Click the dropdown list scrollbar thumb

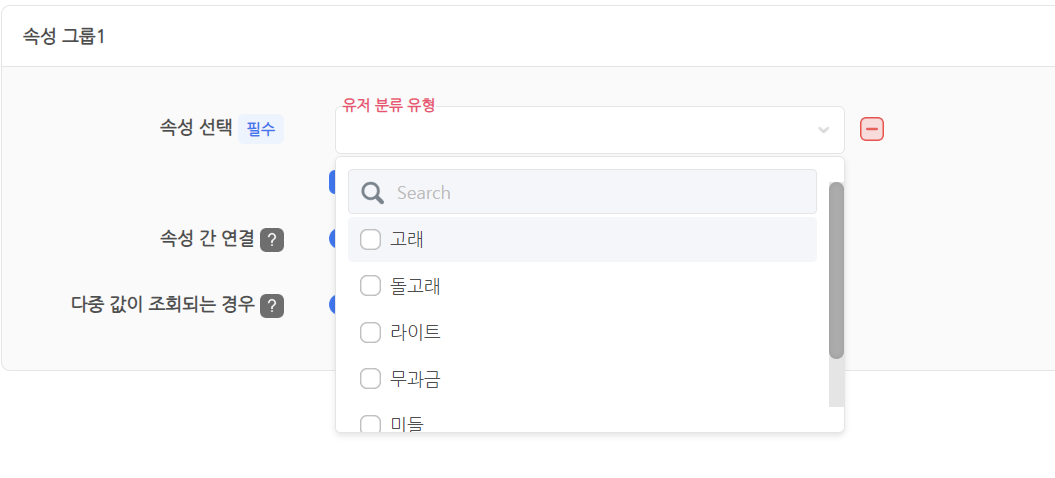click(x=836, y=270)
